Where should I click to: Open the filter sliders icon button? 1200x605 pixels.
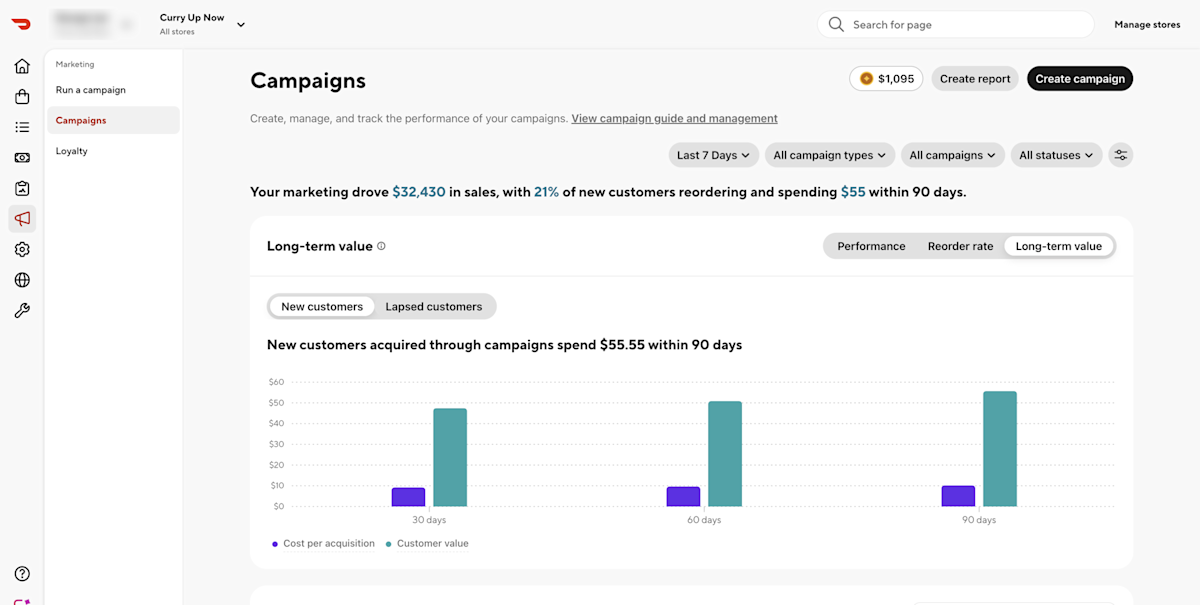(1121, 155)
